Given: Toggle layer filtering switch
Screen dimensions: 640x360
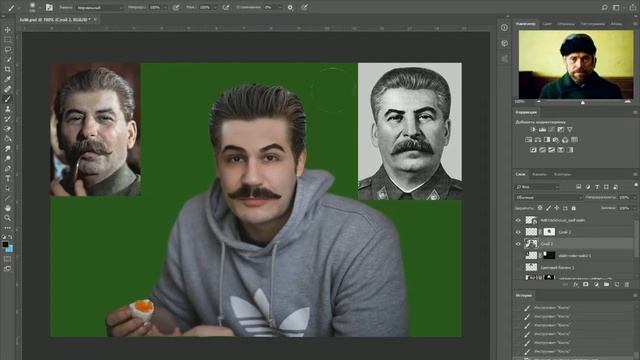Looking at the screenshot, I should [x=636, y=185].
